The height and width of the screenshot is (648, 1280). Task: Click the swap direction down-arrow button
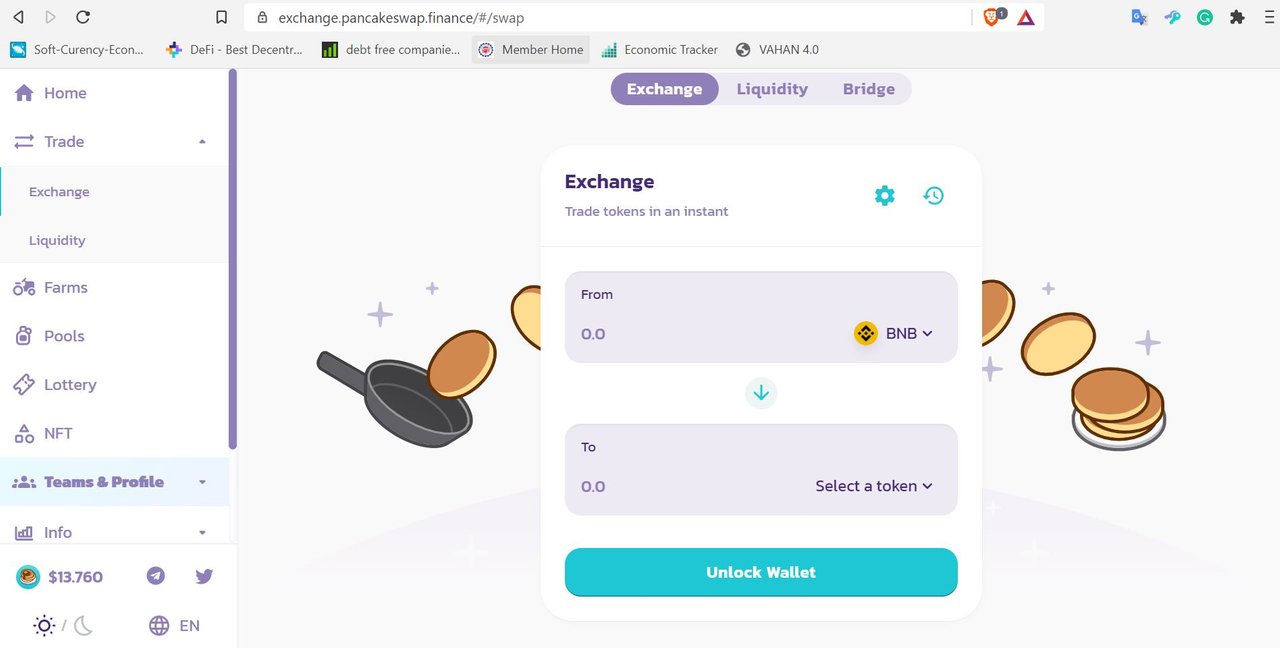click(x=761, y=393)
